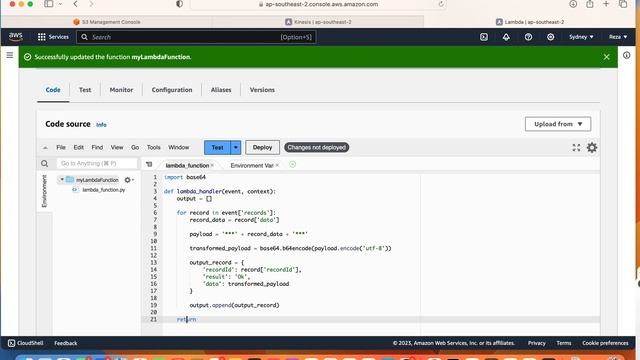Open the console settings gear in the top bar
This screenshot has height=360, width=640.
click(x=551, y=37)
